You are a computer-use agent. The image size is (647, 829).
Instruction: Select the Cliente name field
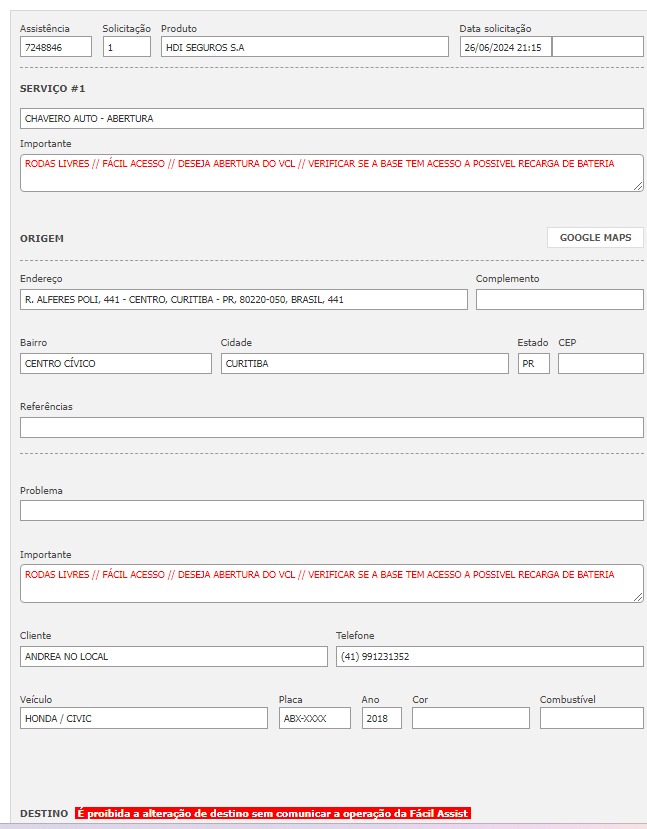pos(174,656)
